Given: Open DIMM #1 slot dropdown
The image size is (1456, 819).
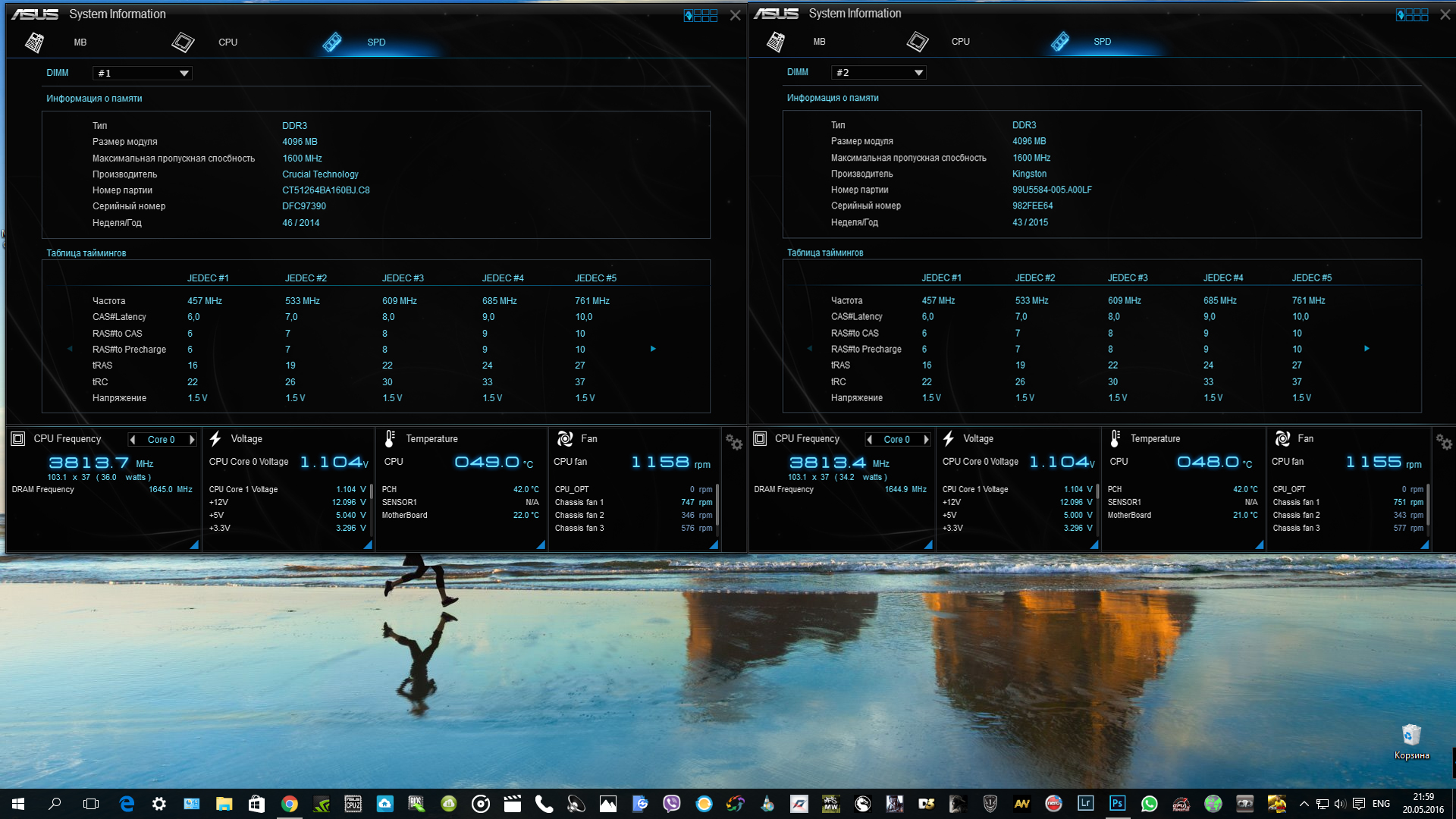Looking at the screenshot, I should [x=184, y=74].
